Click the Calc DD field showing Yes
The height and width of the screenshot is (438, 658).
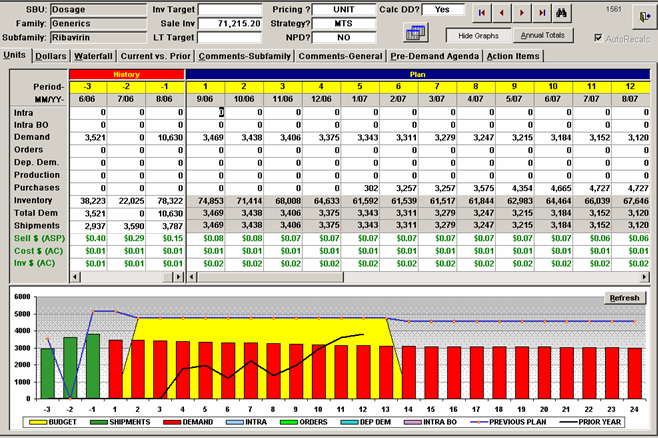(443, 9)
